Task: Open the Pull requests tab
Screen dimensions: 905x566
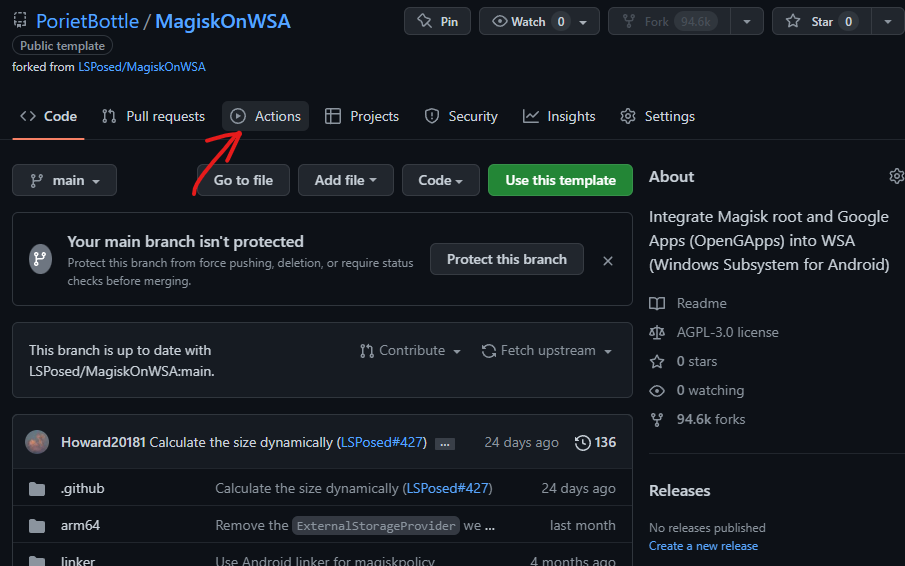Action: click(x=153, y=116)
